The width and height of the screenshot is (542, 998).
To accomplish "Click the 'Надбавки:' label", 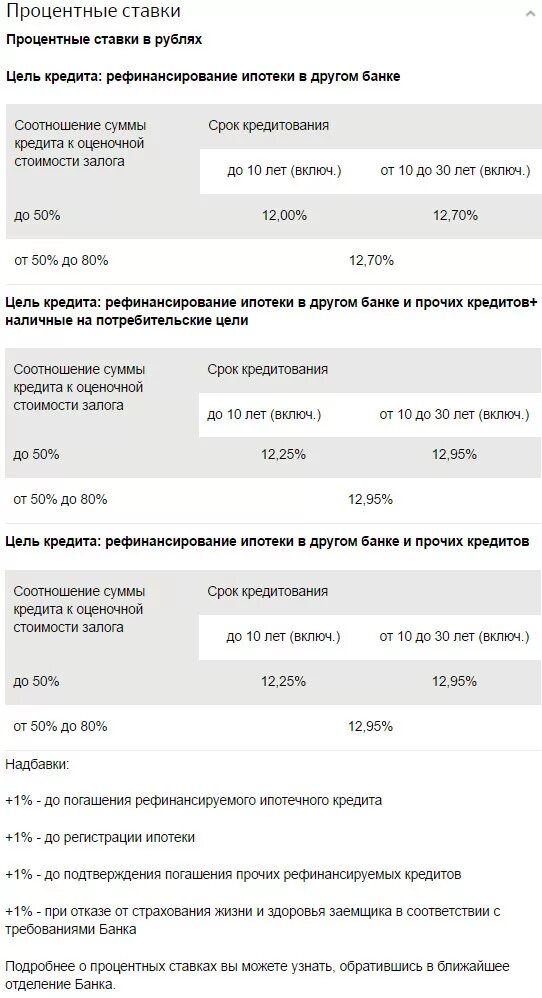I will pyautogui.click(x=38, y=764).
